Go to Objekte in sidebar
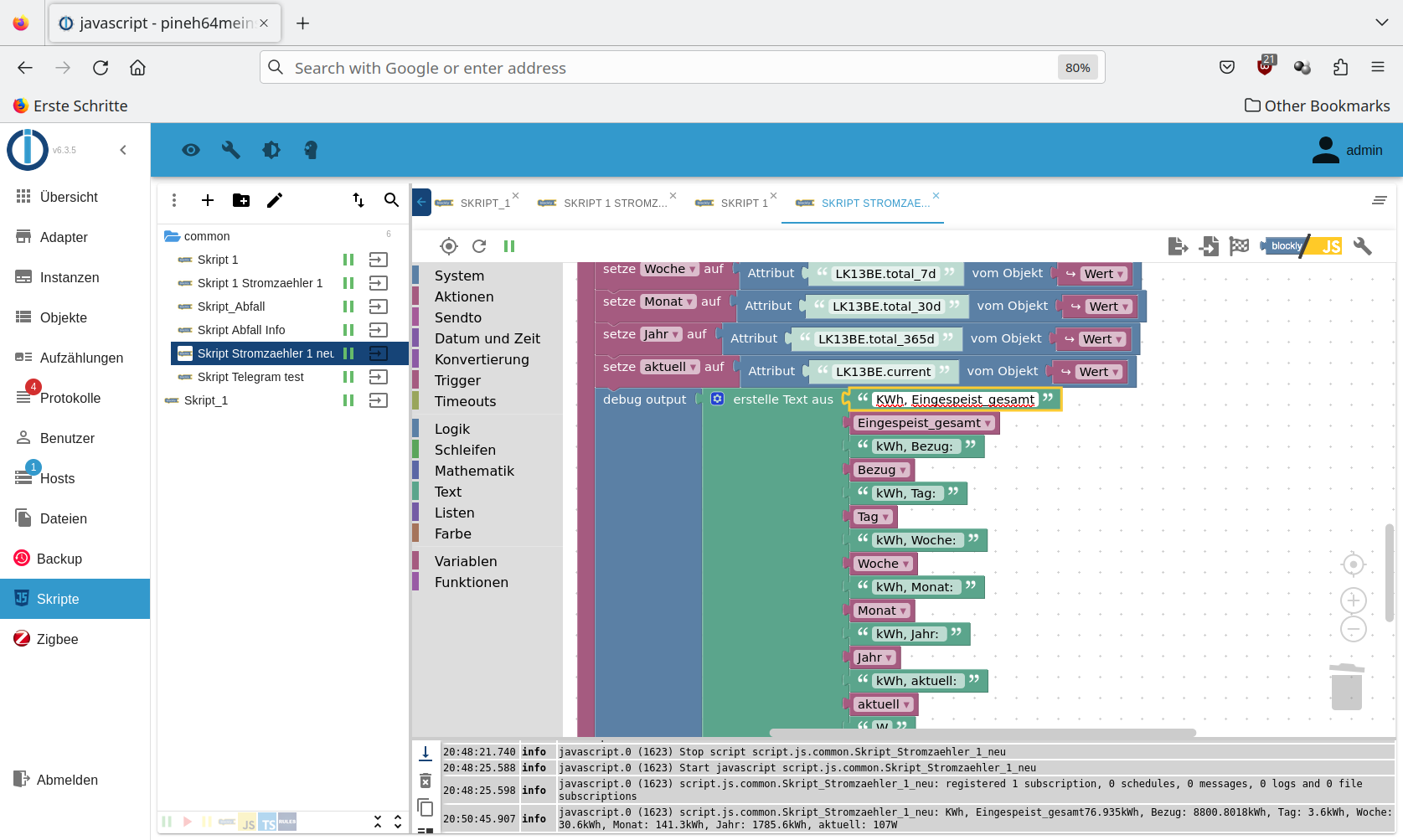1403x840 pixels. pyautogui.click(x=75, y=317)
